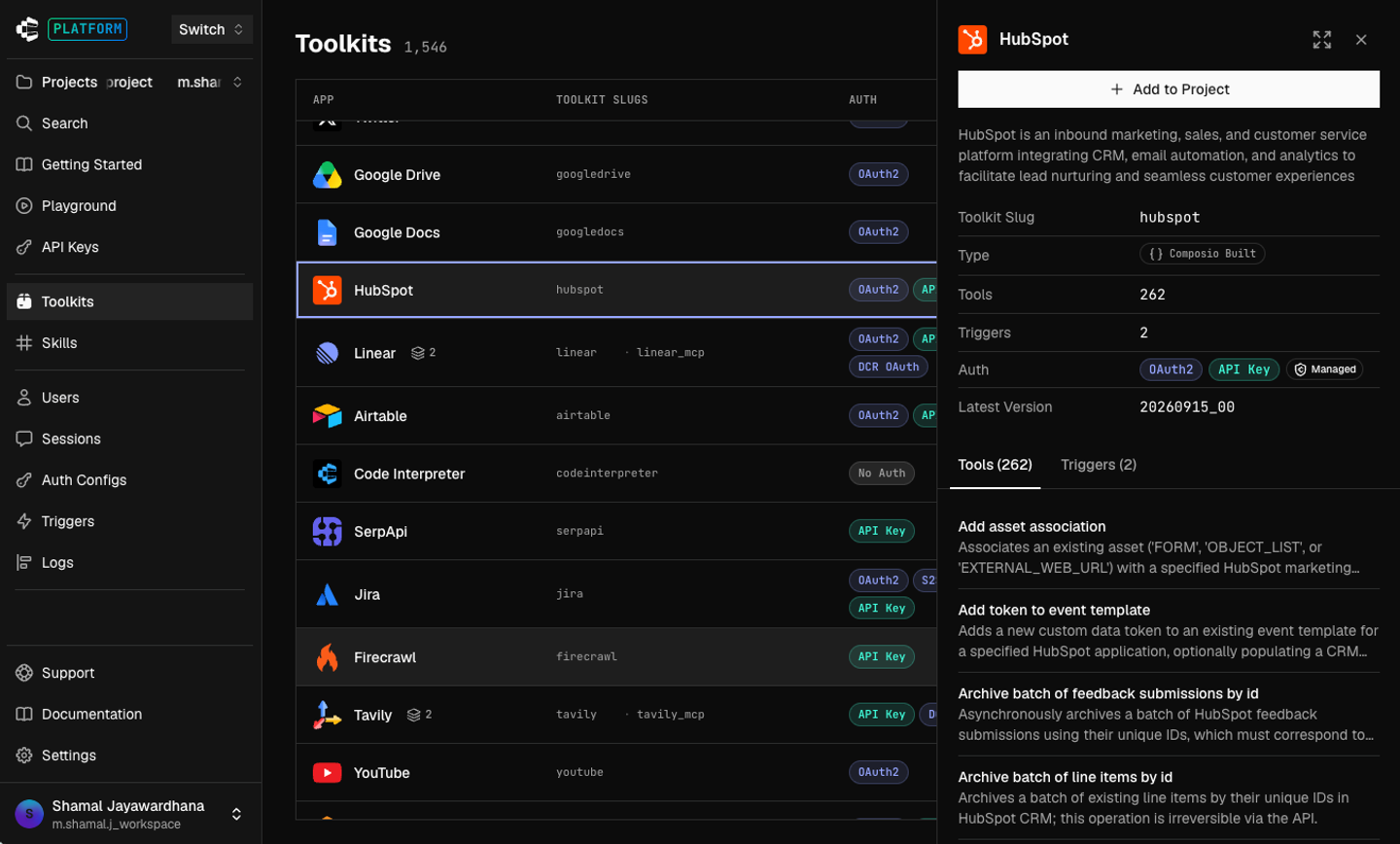
Task: Click the SerpApi app icon
Action: click(x=327, y=531)
